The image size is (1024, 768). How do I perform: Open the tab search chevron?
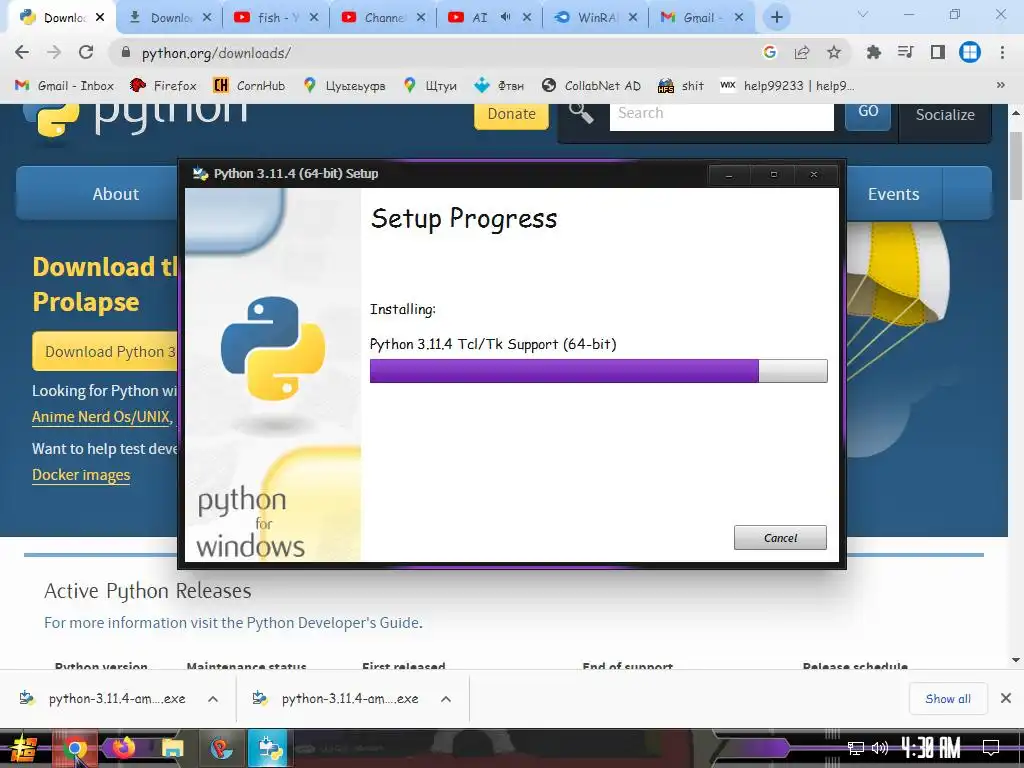863,14
